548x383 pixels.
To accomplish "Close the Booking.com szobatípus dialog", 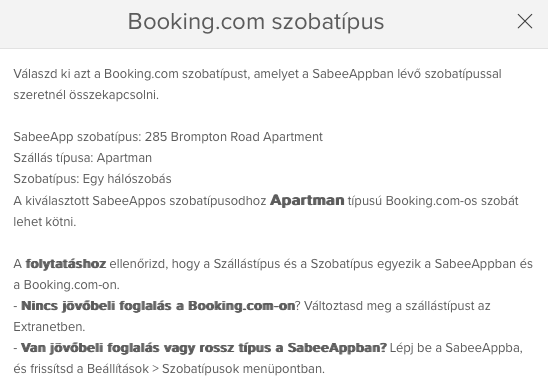I will point(525,21).
